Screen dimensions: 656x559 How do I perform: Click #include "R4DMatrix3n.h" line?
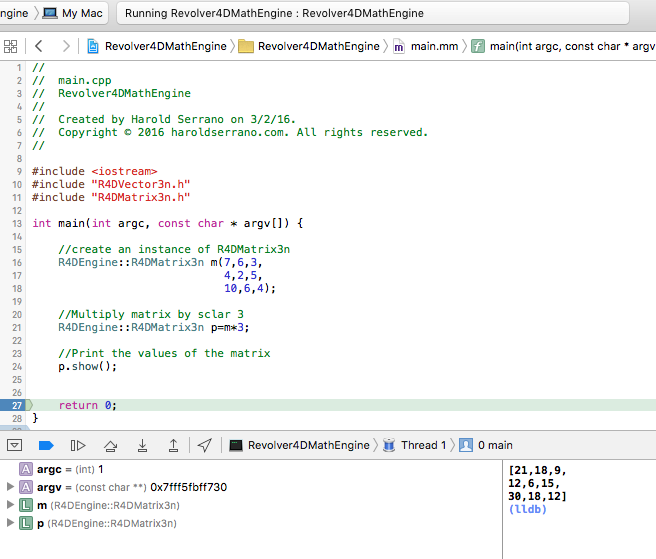[x=111, y=197]
